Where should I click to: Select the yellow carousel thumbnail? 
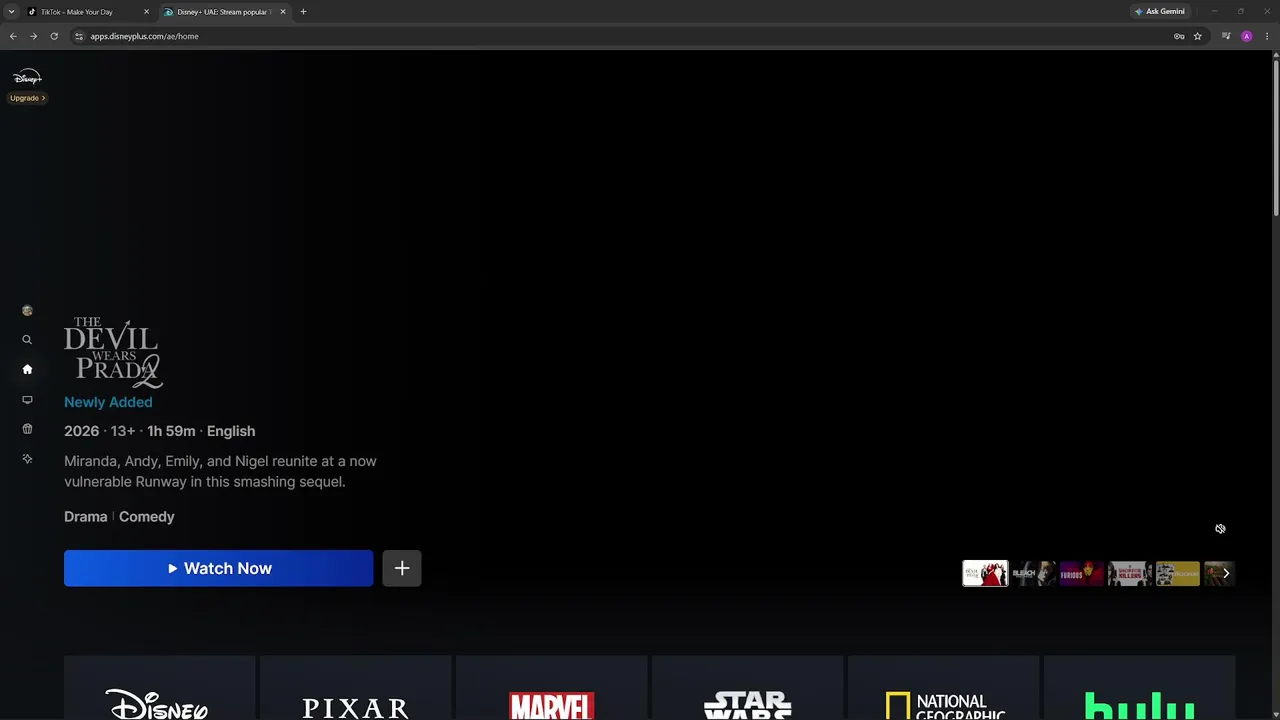1177,573
